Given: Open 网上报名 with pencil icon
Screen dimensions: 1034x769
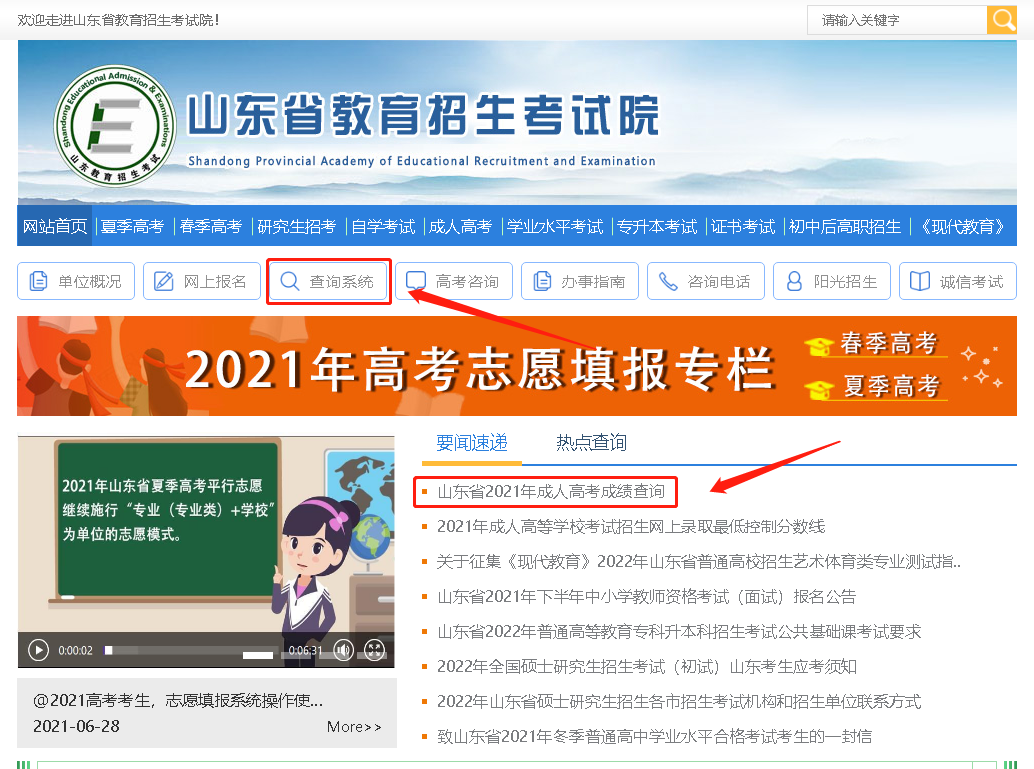Looking at the screenshot, I should (201, 282).
